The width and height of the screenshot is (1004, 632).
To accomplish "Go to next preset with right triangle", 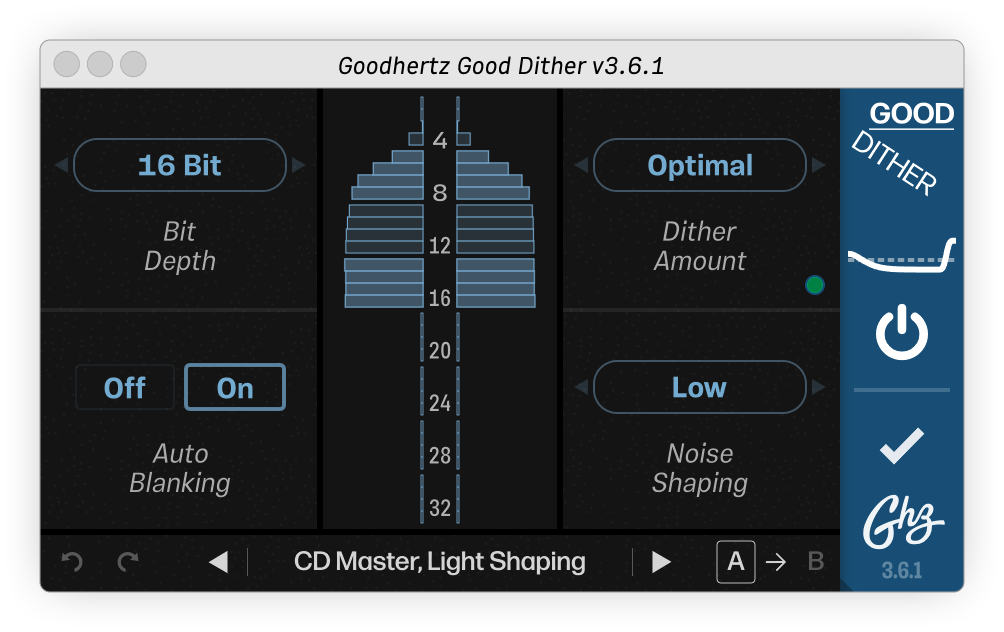I will tap(661, 562).
